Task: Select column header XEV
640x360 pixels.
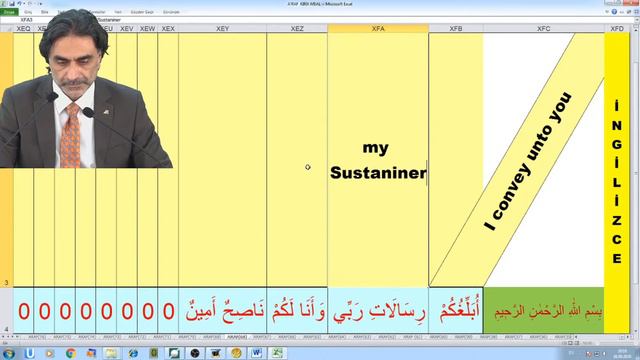Action: coord(127,29)
